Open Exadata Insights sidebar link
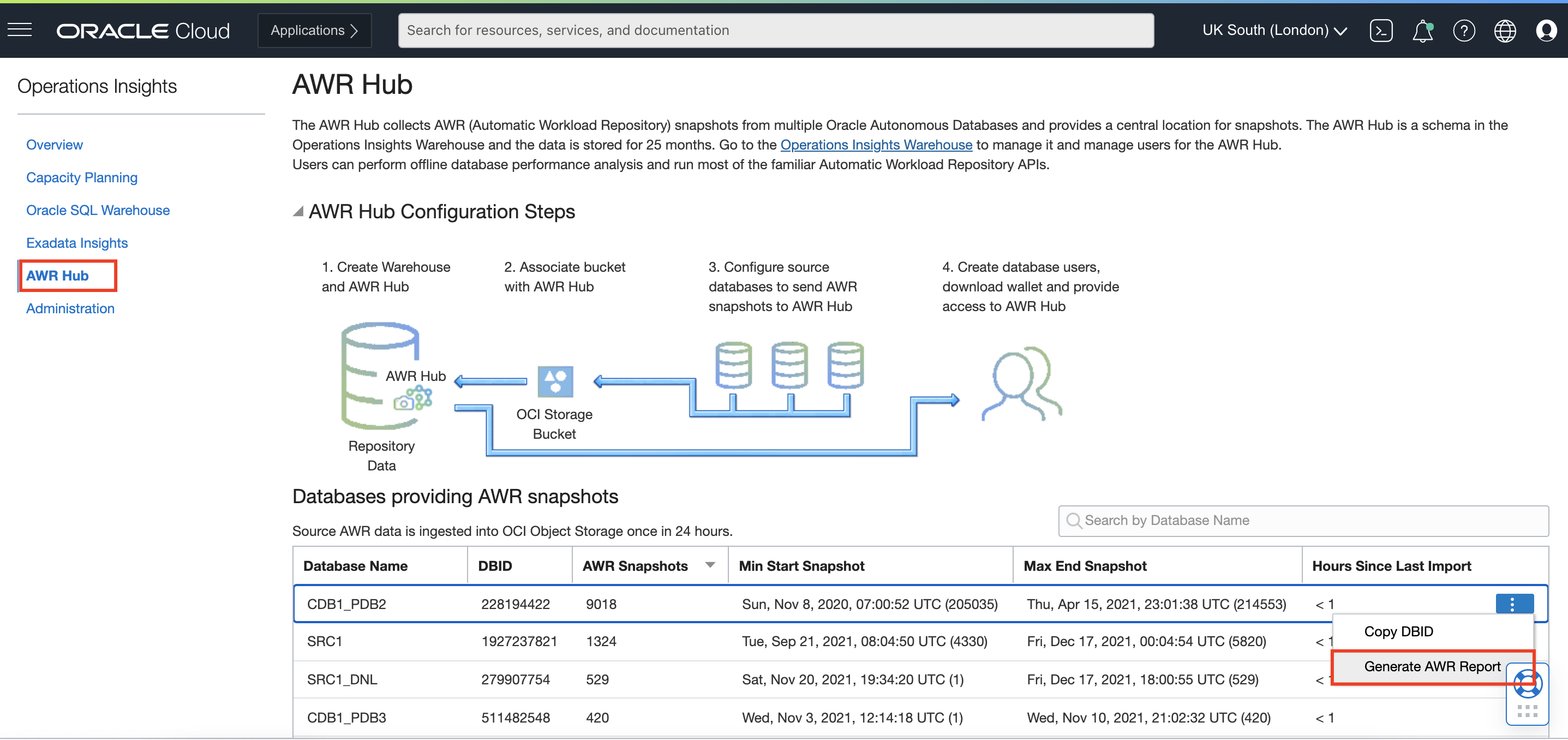 [x=77, y=243]
